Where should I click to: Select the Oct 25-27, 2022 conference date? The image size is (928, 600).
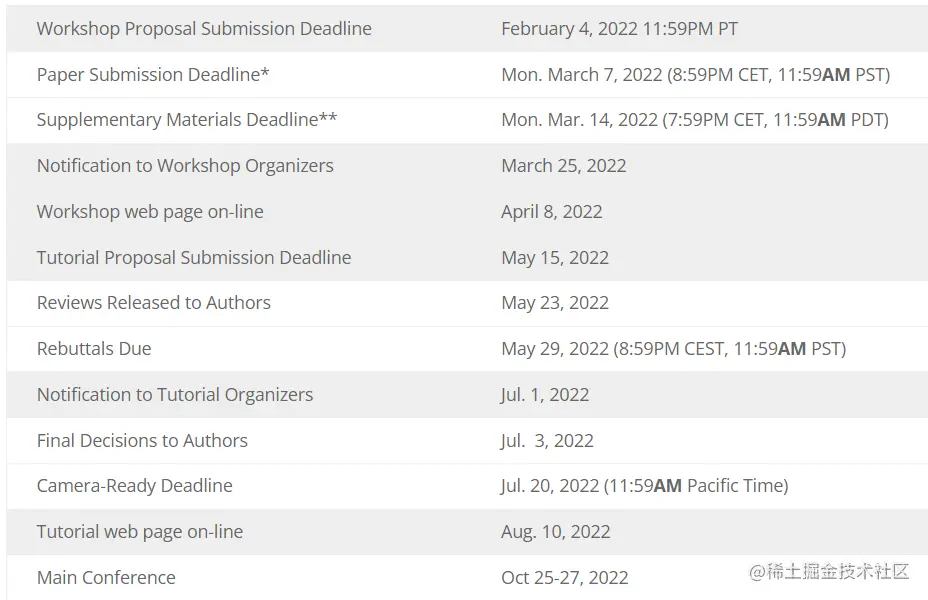point(565,578)
